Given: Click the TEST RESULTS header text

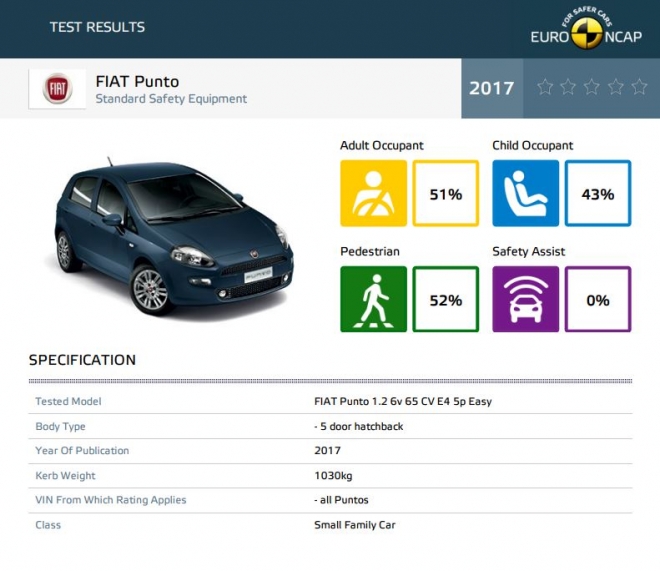Looking at the screenshot, I should point(97,27).
